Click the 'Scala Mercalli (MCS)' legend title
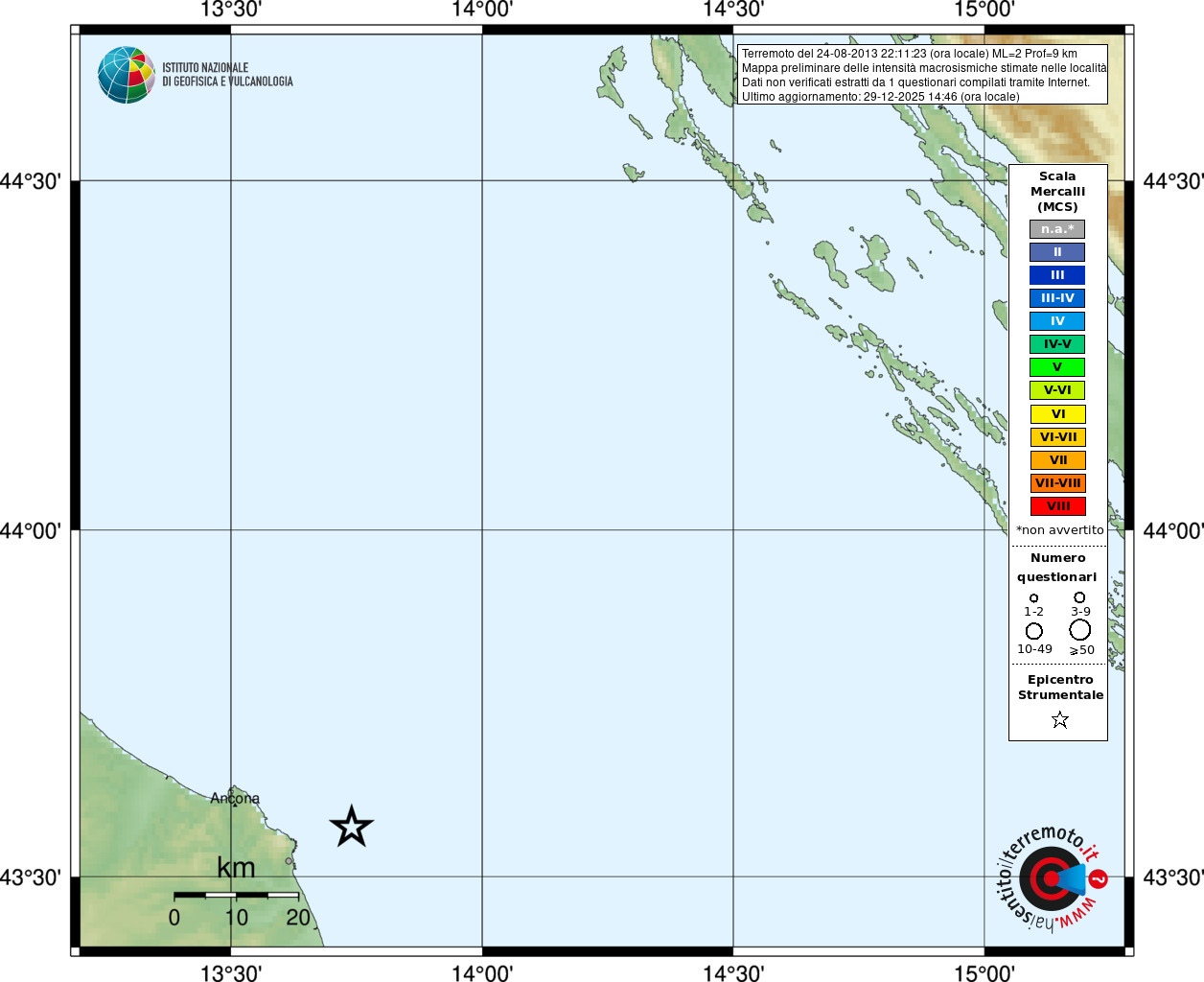 [x=1057, y=192]
